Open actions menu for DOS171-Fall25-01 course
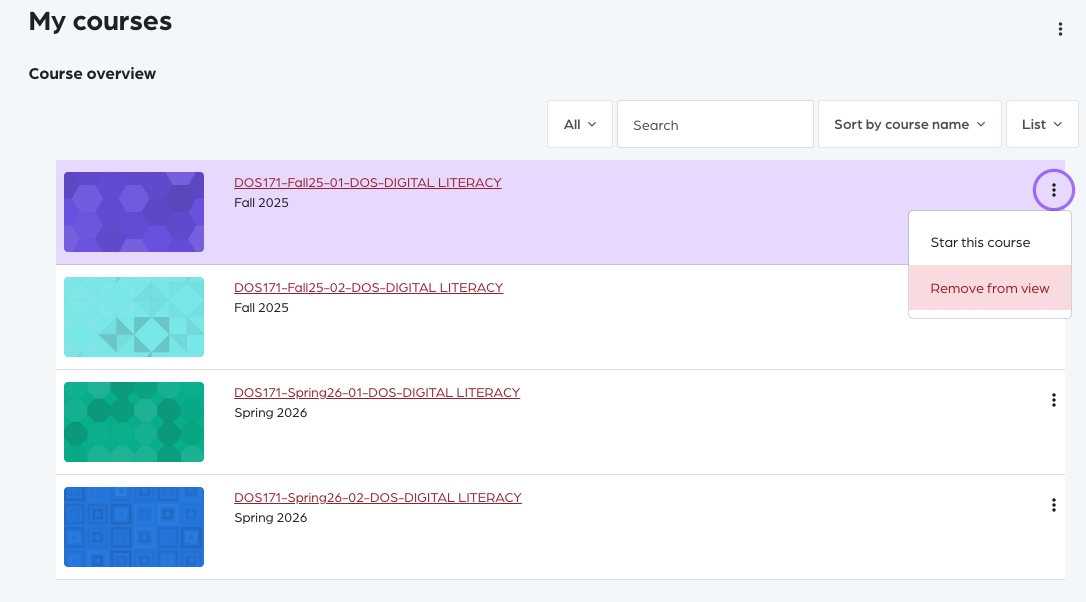Screen dimensions: 1086x602 pos(1053,190)
